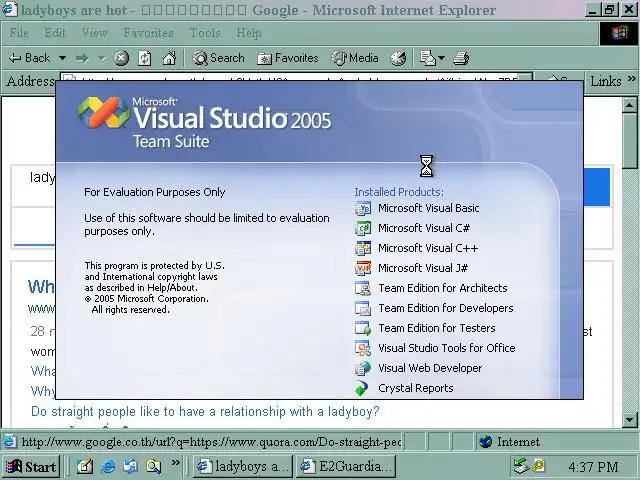Click the 'Installed Products:' heading
Screen dimensions: 640x480
tap(399, 192)
